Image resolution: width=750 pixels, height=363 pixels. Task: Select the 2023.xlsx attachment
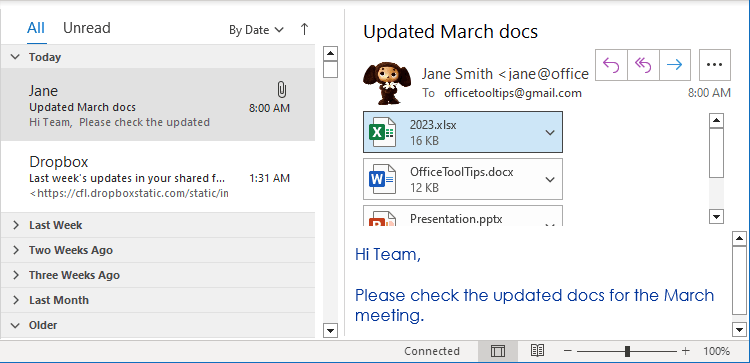coord(463,132)
